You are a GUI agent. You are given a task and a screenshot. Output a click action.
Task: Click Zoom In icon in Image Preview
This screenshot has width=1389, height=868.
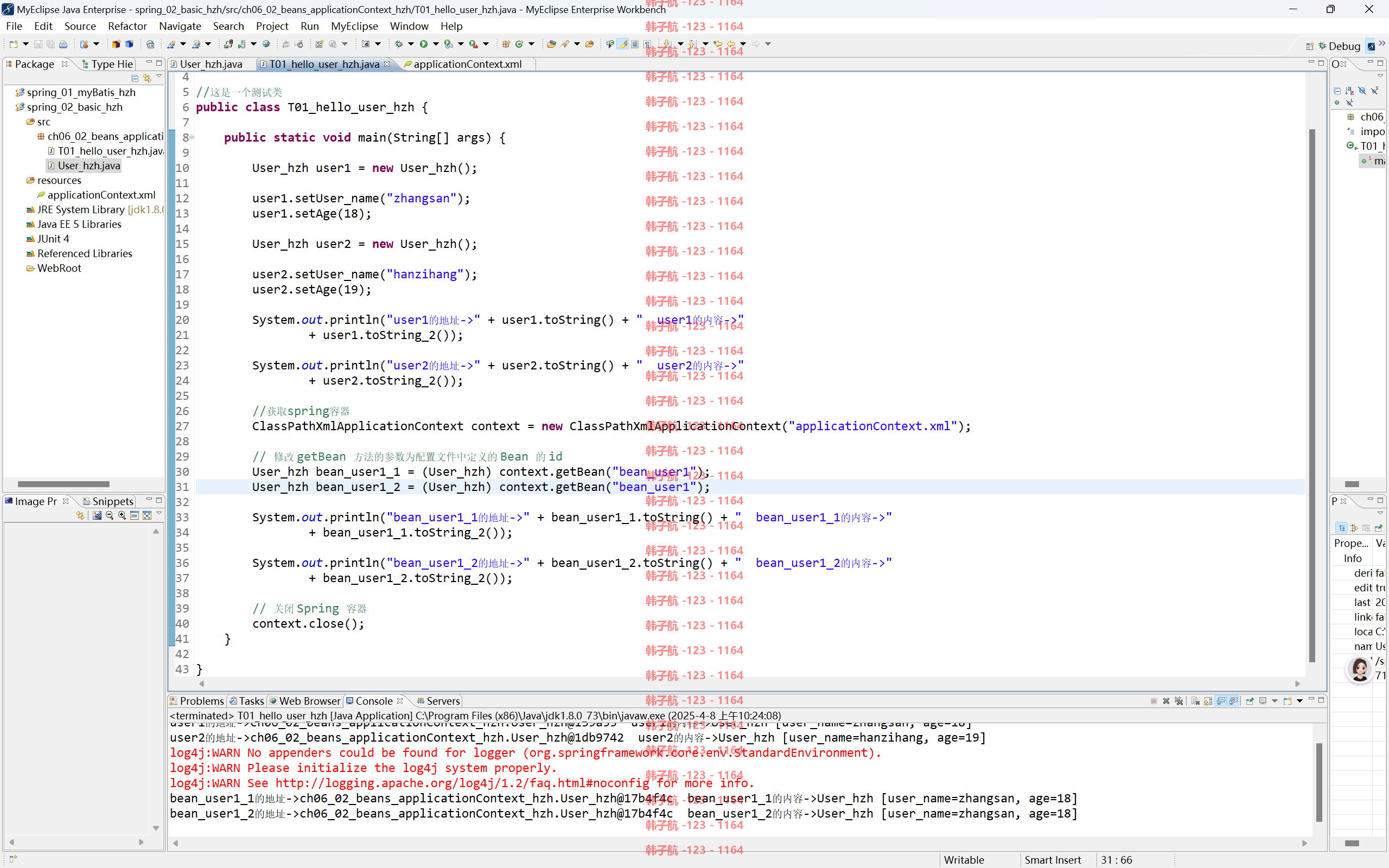tap(122, 515)
